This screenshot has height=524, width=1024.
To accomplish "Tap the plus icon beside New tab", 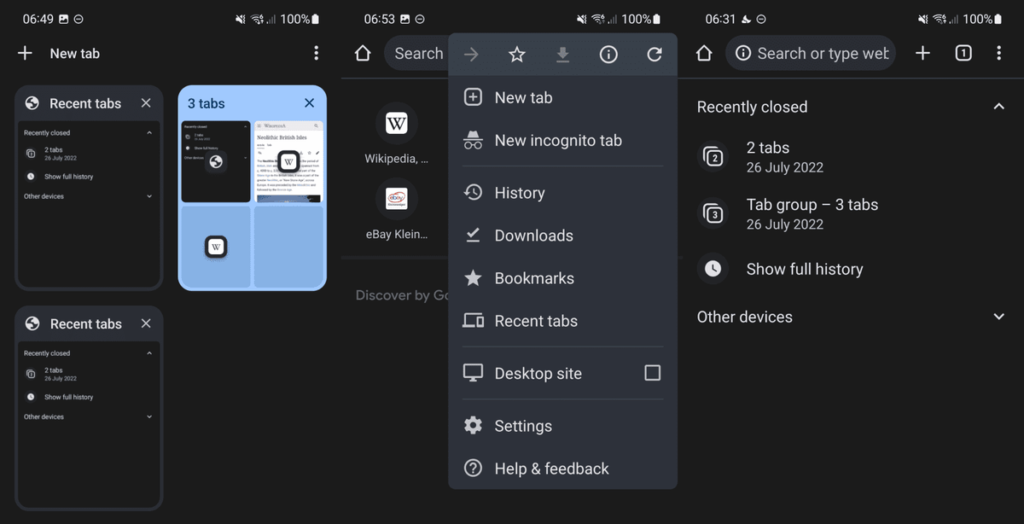I will (x=25, y=54).
